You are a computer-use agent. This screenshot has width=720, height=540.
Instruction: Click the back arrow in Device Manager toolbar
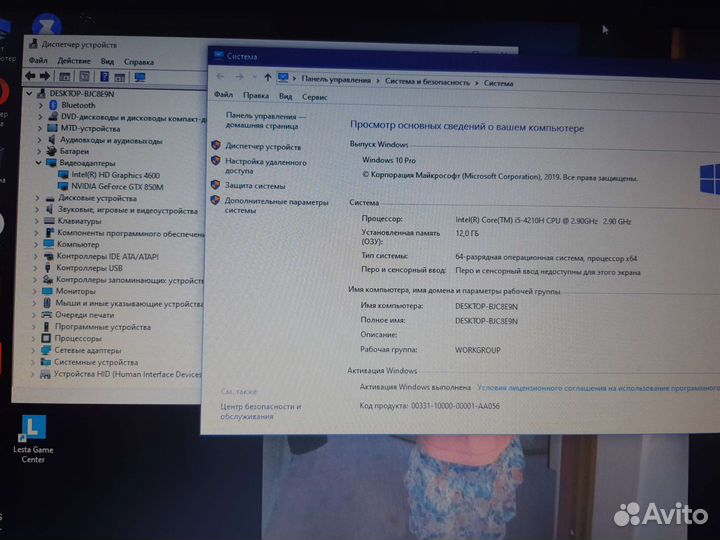point(30,76)
